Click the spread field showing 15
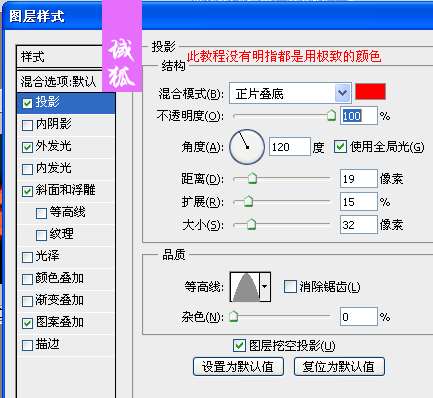This screenshot has width=433, height=398. [359, 202]
